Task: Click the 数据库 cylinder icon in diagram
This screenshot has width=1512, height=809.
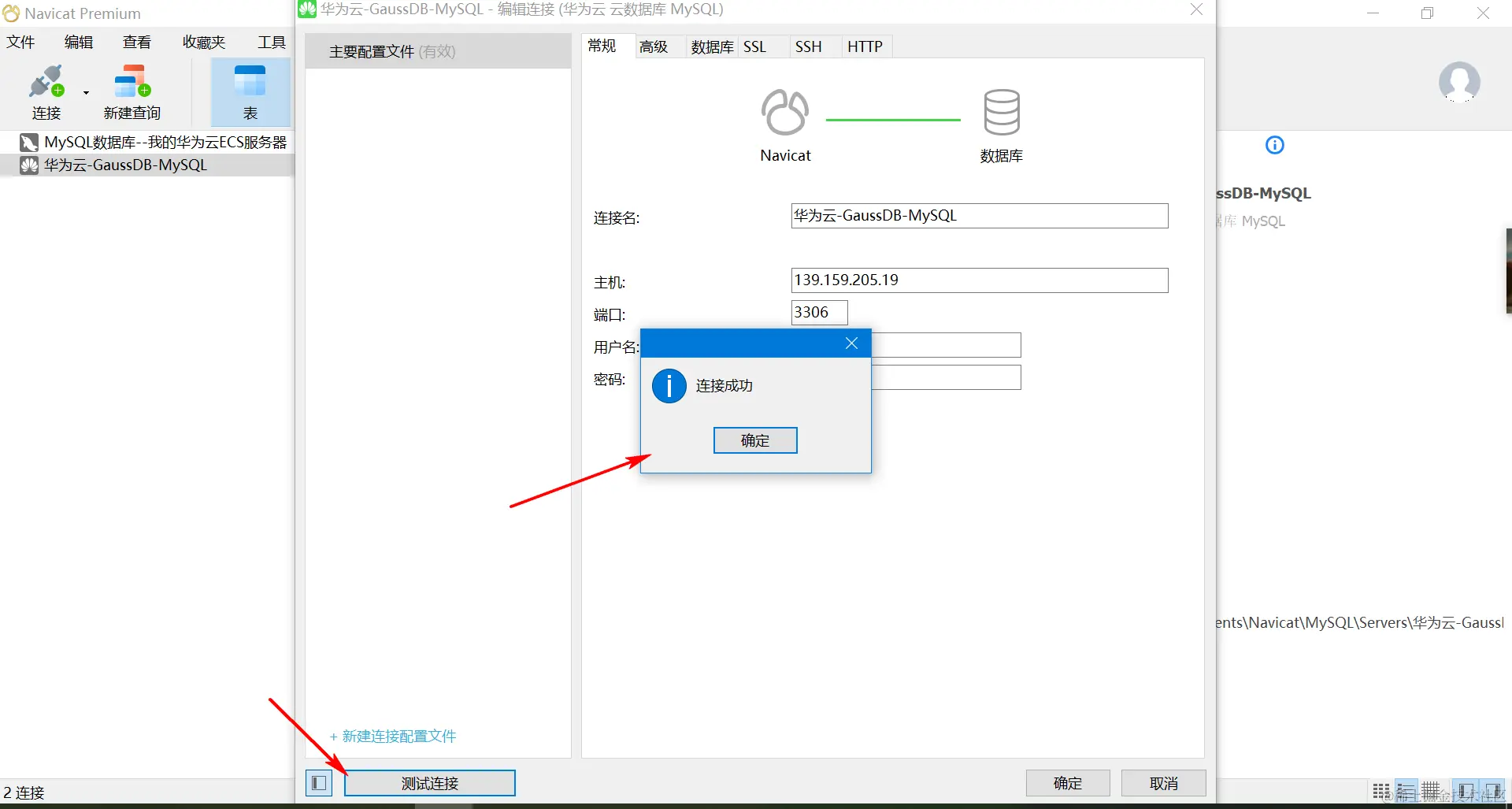Action: (1002, 112)
